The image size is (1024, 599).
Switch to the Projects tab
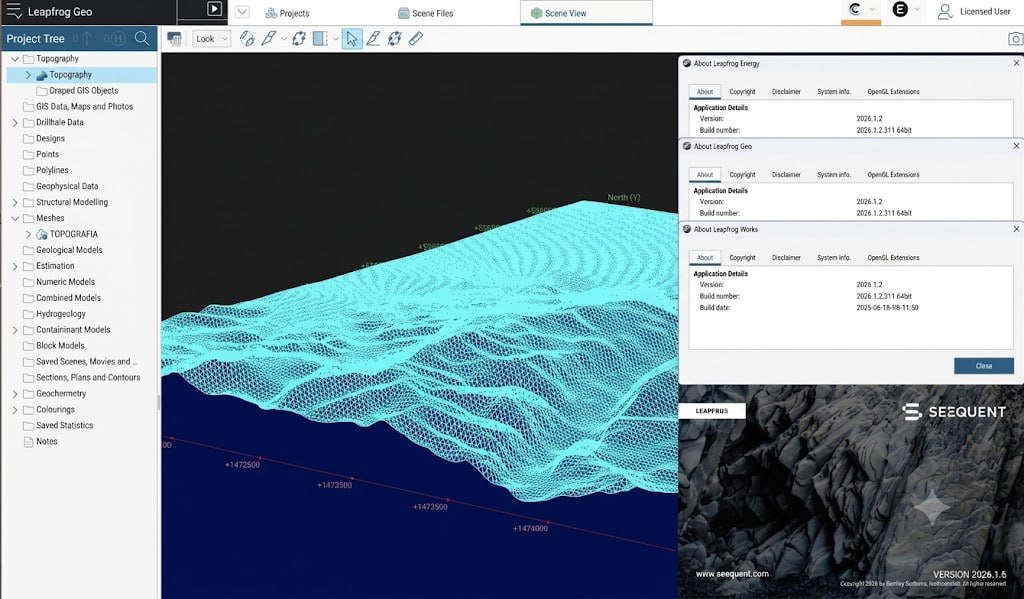287,13
